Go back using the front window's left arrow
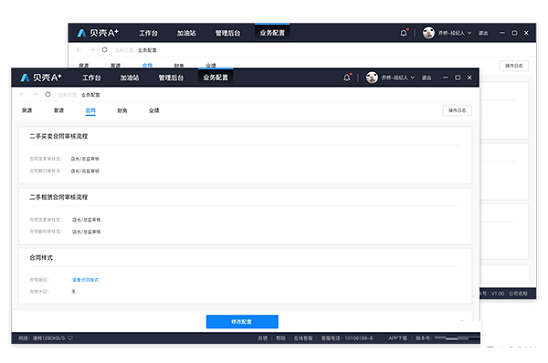548x363 pixels. tap(22, 95)
